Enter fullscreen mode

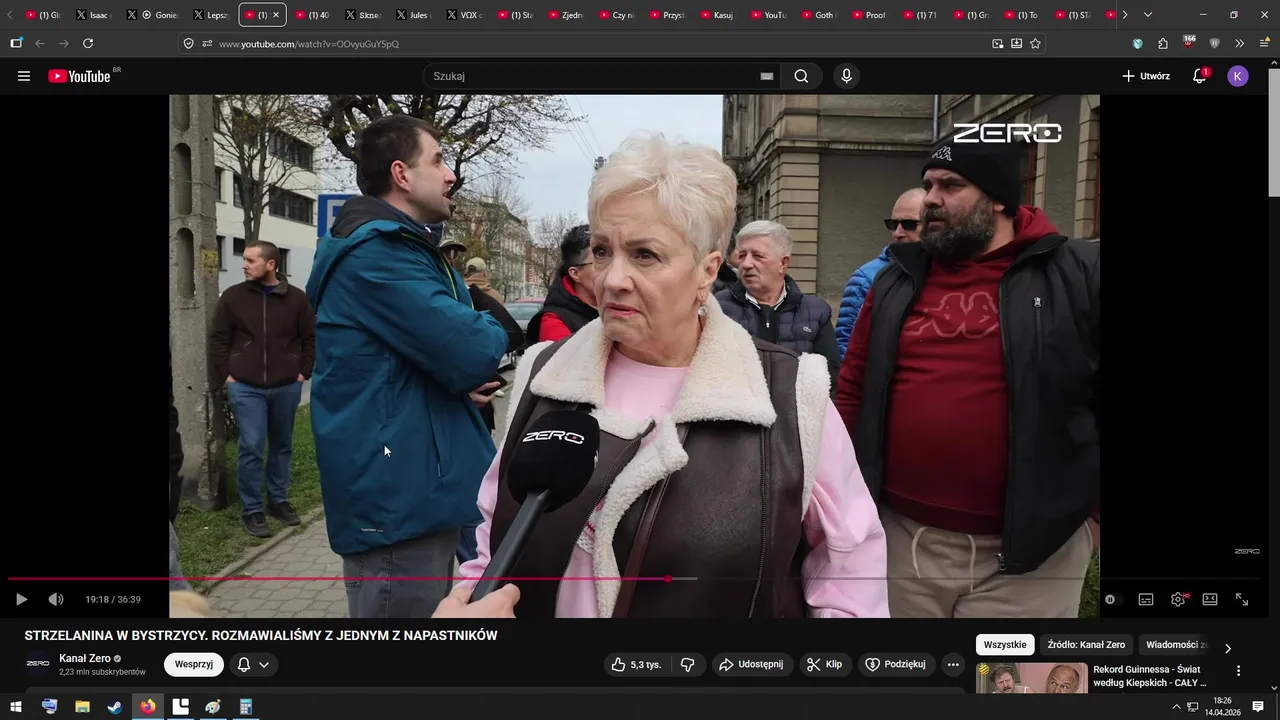point(1242,599)
